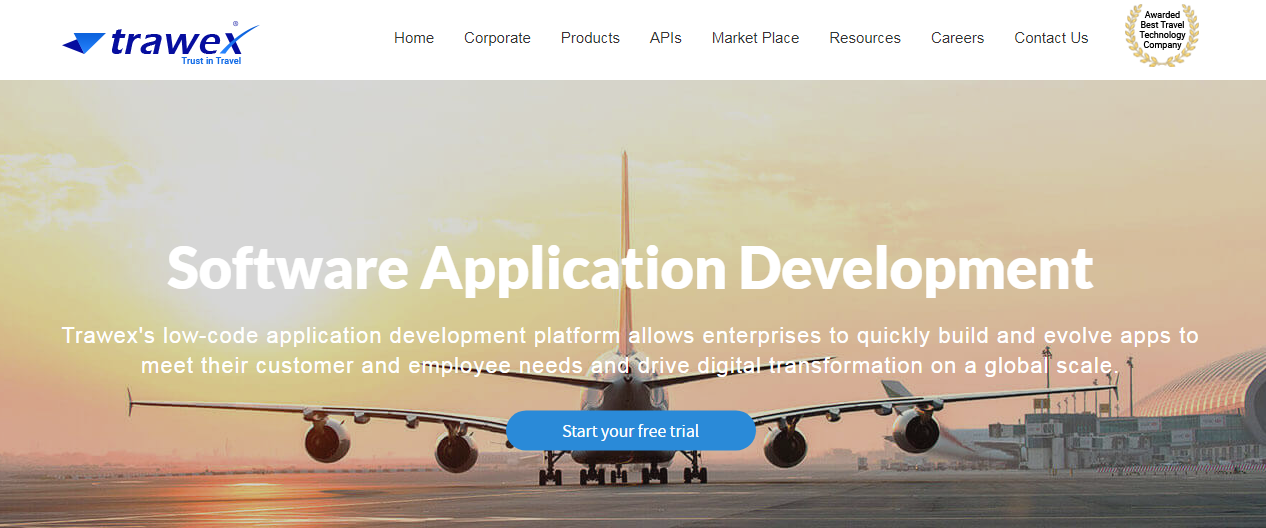Expand the Products navigation menu
The height and width of the screenshot is (528, 1266).
590,38
